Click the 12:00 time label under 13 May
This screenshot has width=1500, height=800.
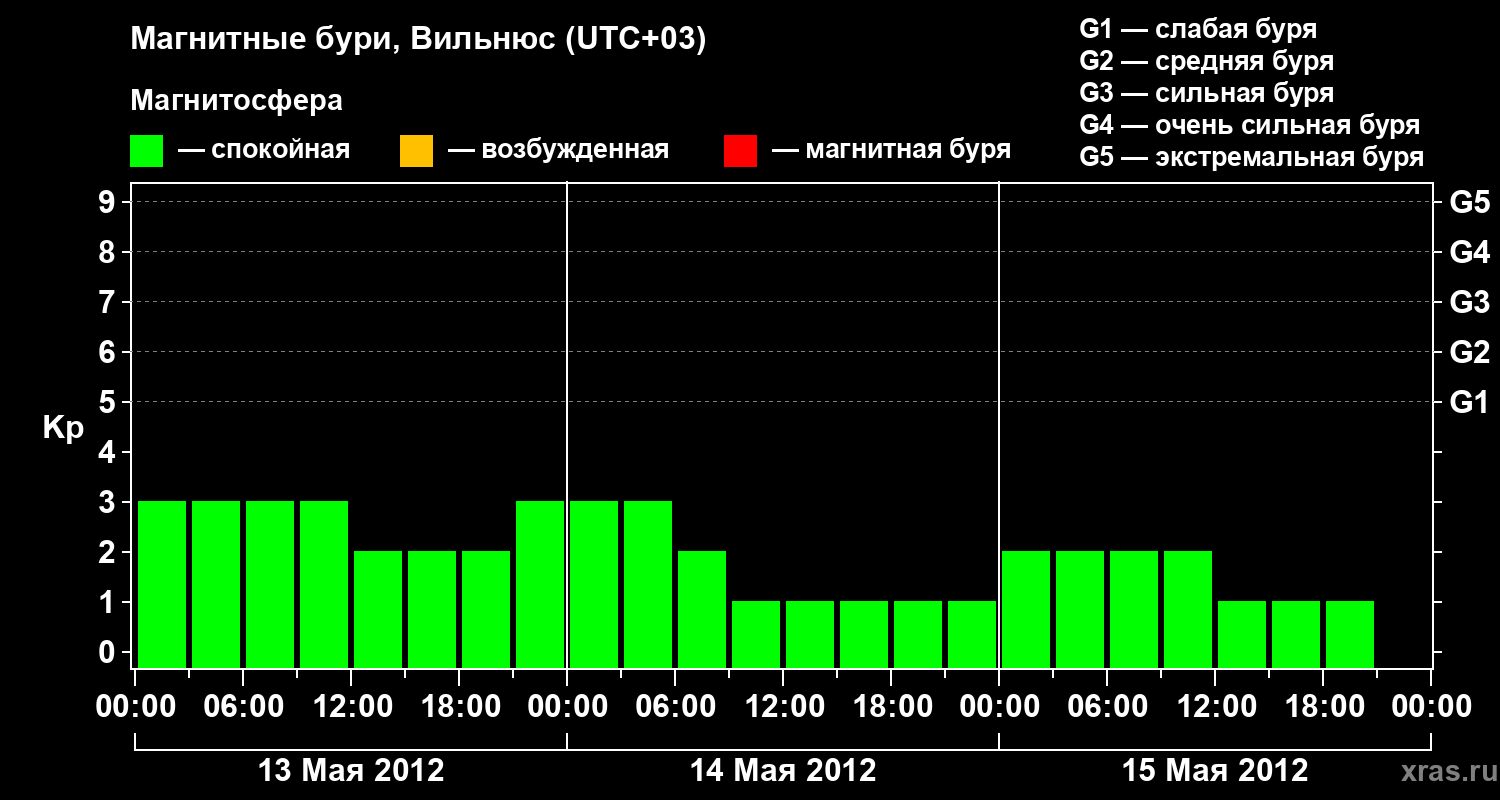pos(351,706)
